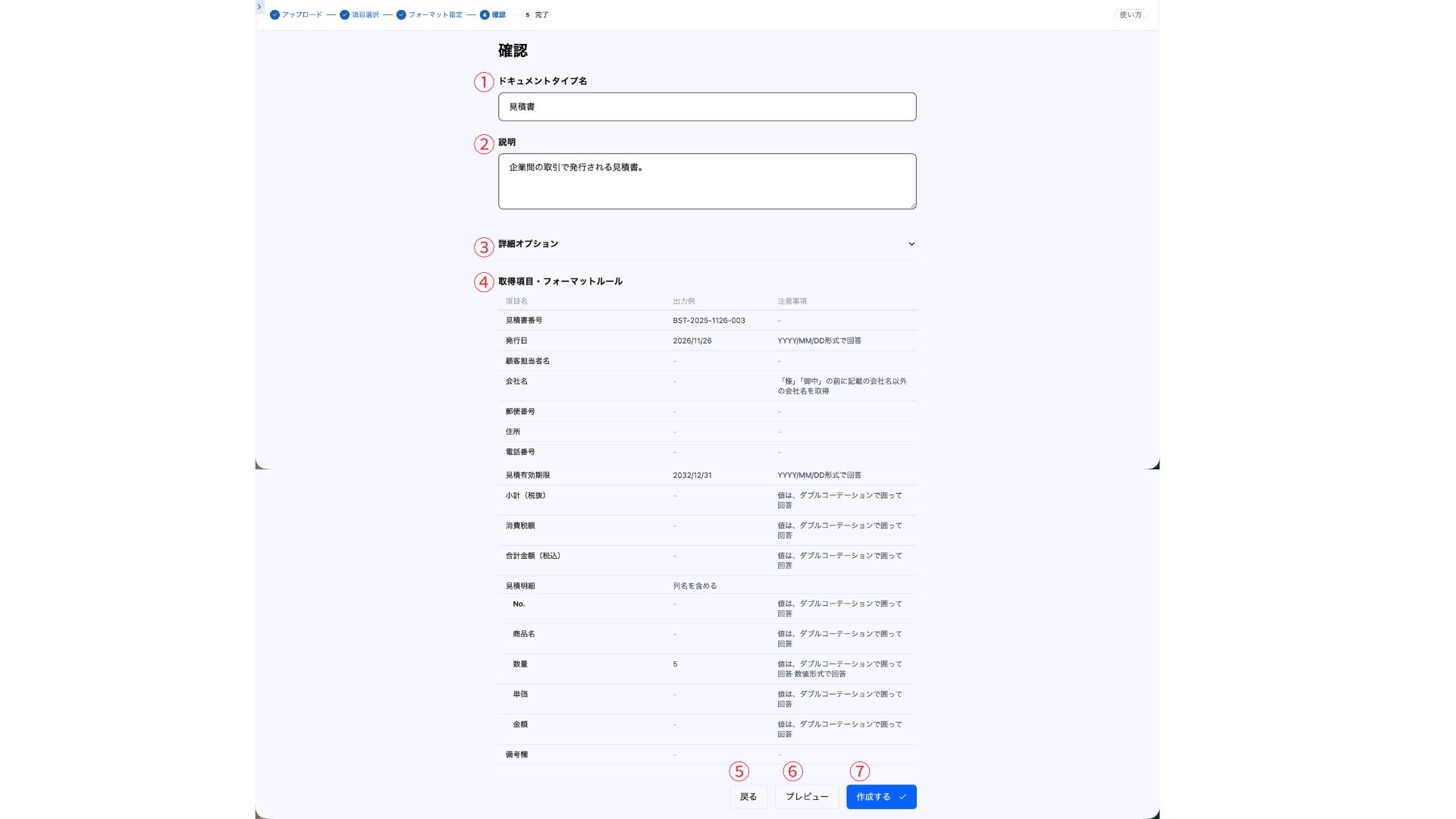Click the フォーマット指定 step checkmark icon

click(x=401, y=15)
